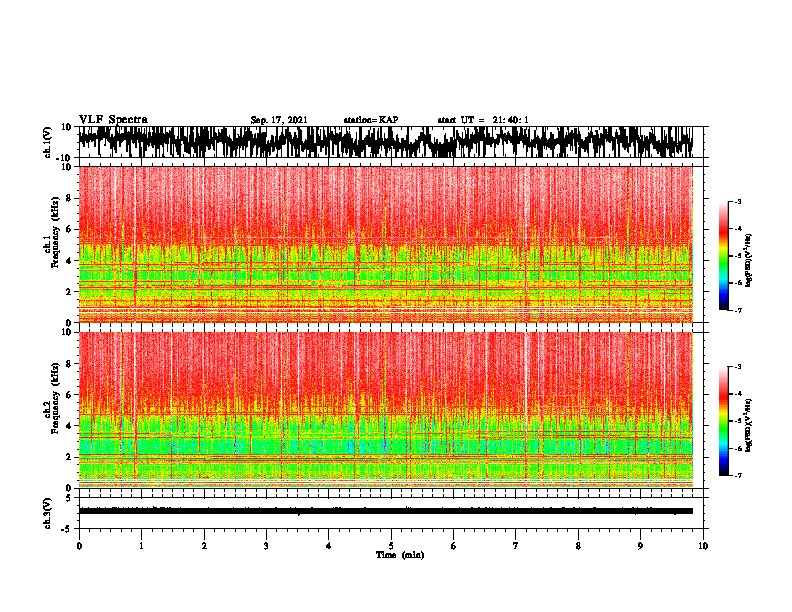This screenshot has height=612, width=792.
Task: Click time axis tick label "9"
Action: click(x=640, y=546)
